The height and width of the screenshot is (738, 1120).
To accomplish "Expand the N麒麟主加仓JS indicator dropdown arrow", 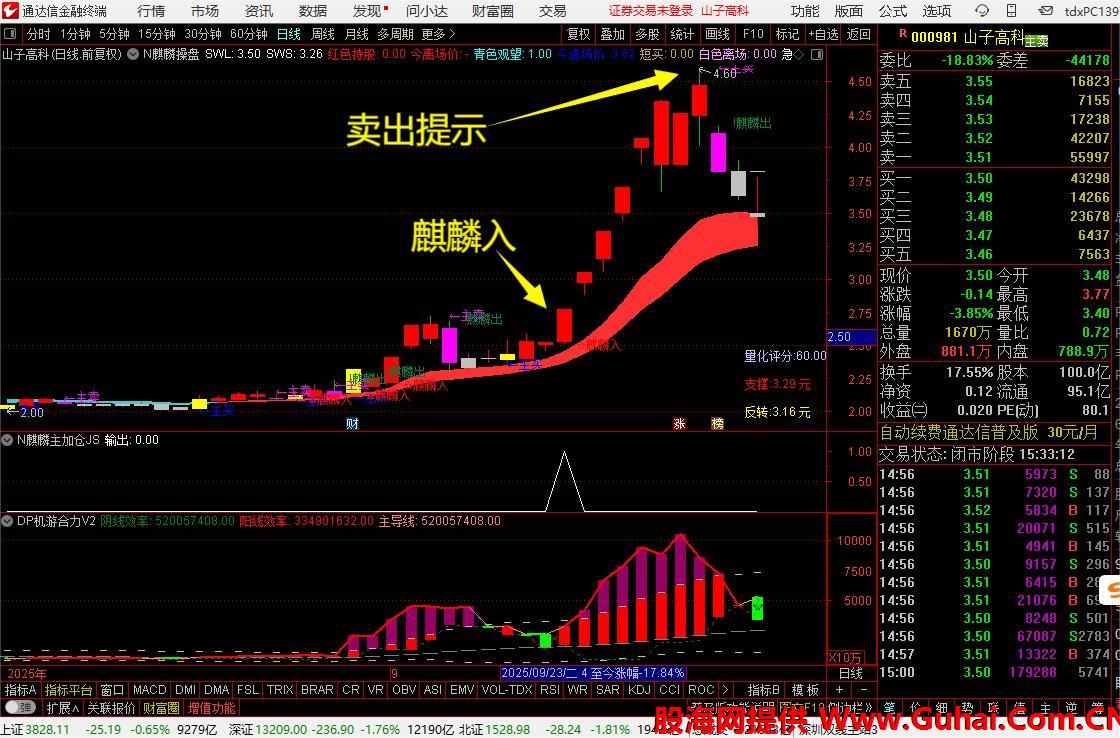I will click(7, 440).
